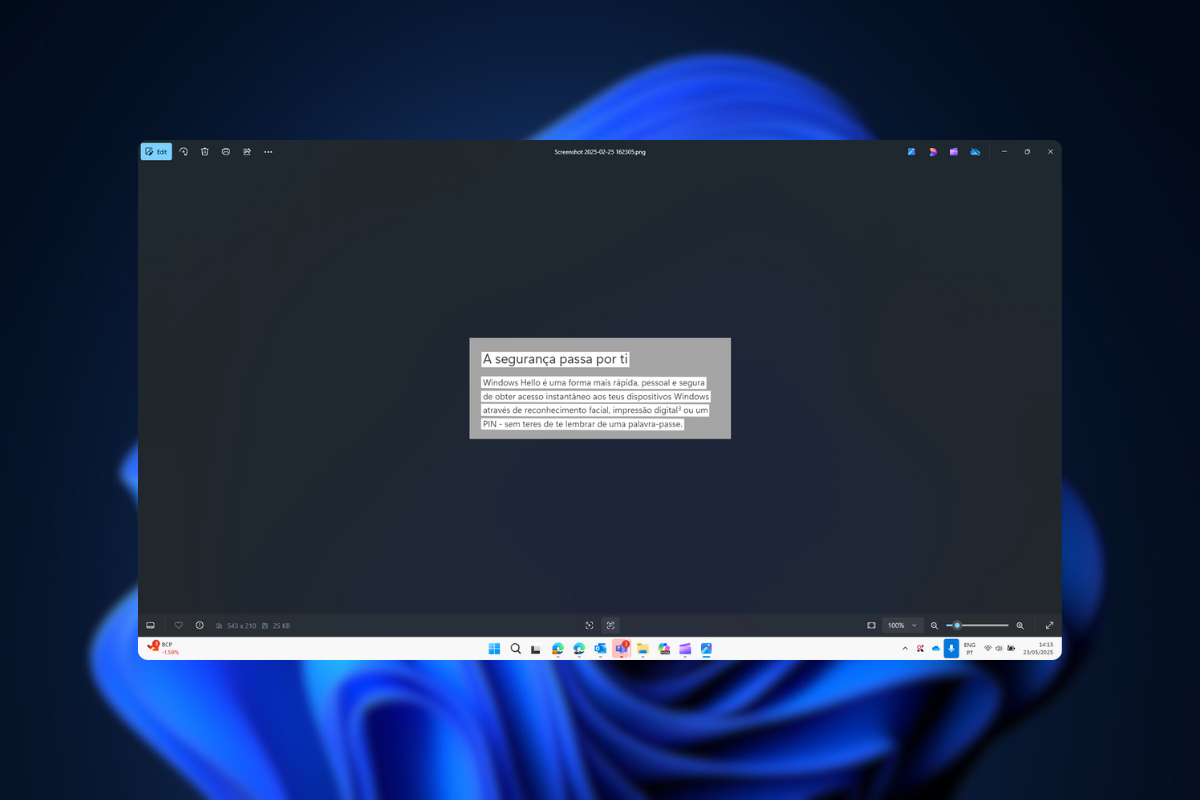The width and height of the screenshot is (1200, 800).
Task: Click the 25 KB file size text
Action: tap(281, 626)
